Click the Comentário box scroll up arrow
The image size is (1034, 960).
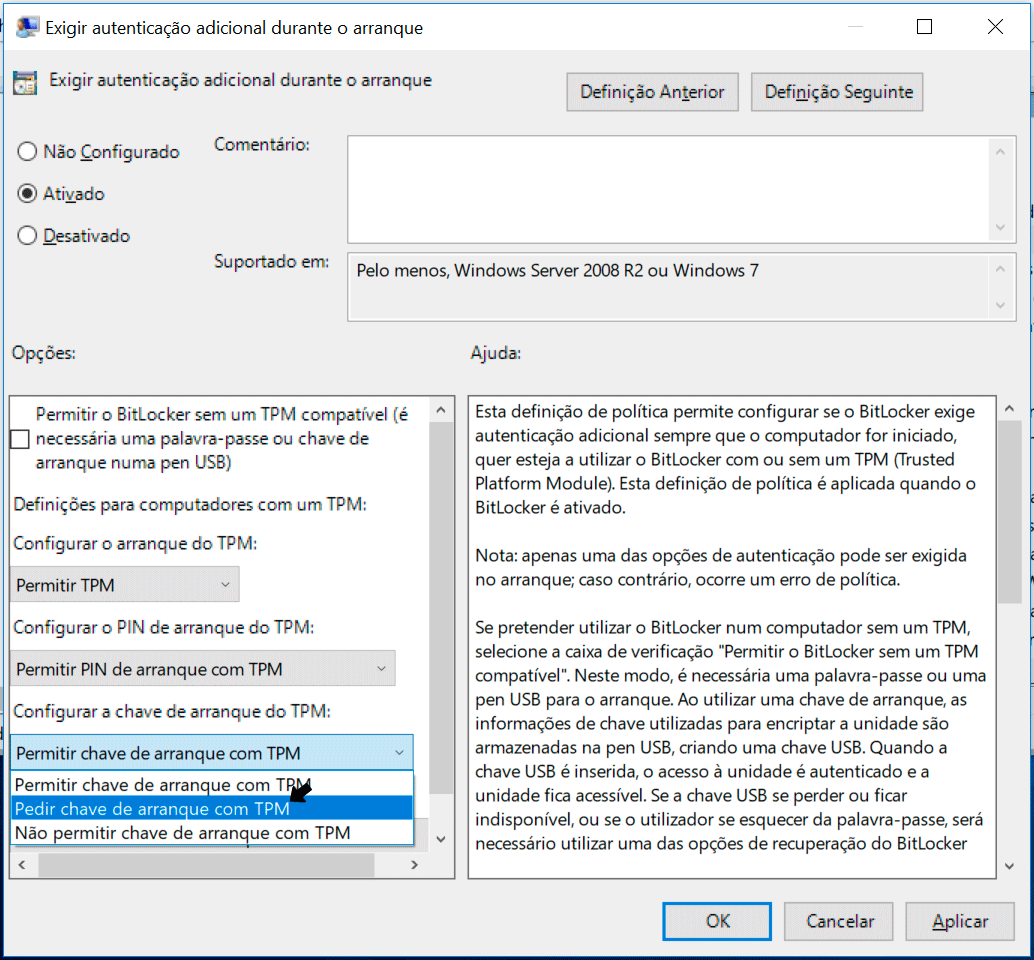(x=1000, y=152)
